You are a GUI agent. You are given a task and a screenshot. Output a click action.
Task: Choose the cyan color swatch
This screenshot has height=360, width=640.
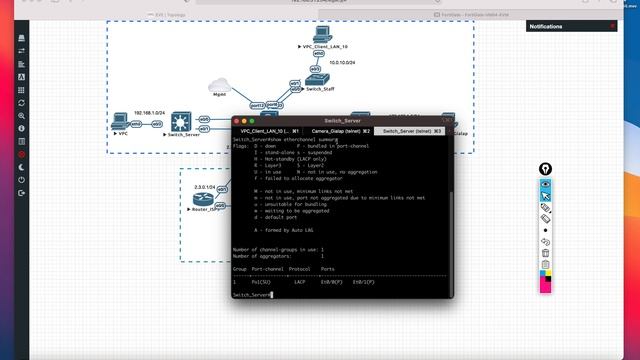coord(543,273)
